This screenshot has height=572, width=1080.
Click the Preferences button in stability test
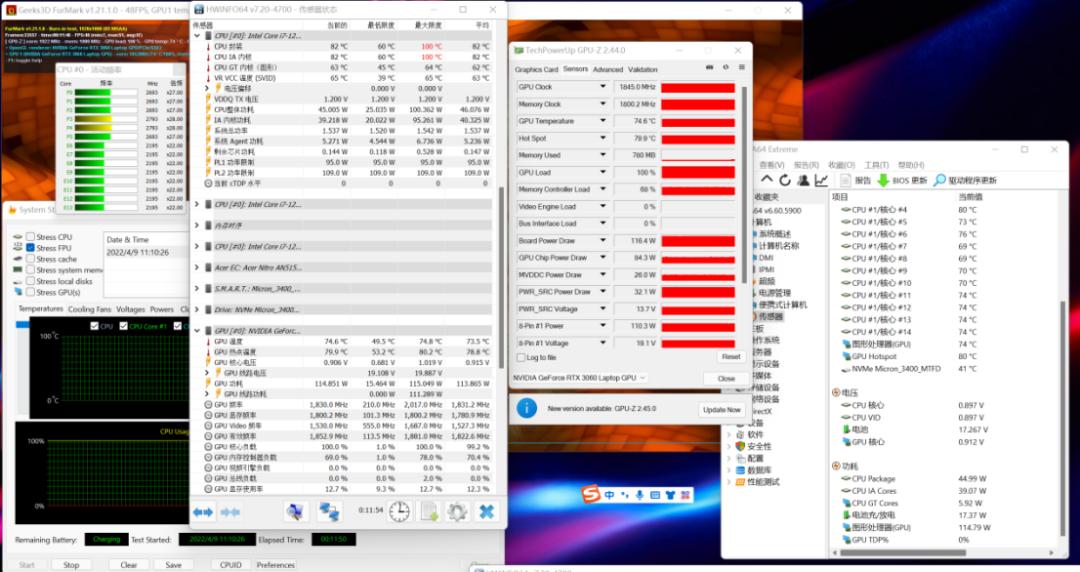(x=276, y=565)
